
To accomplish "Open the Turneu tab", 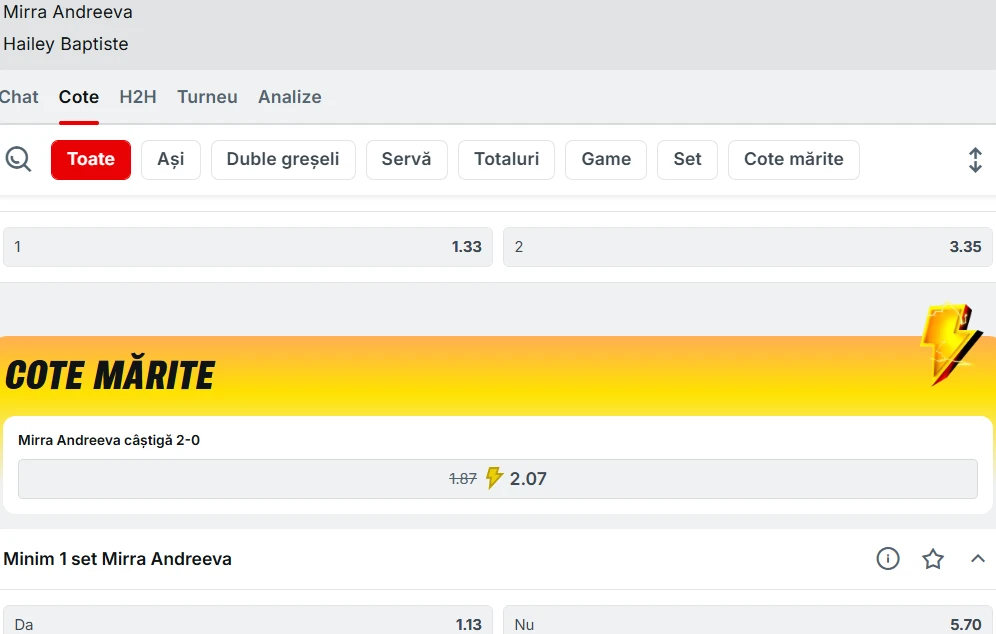I will (x=207, y=97).
